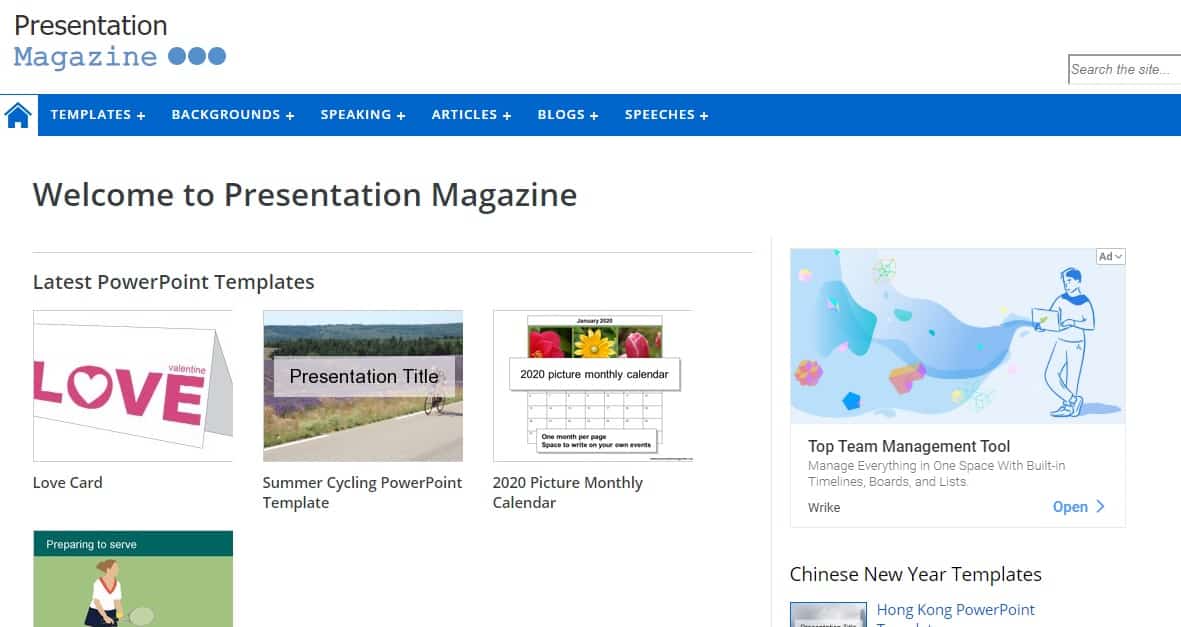Click the Latest PowerPoint Templates heading
Screen dimensions: 1181x627
174,282
